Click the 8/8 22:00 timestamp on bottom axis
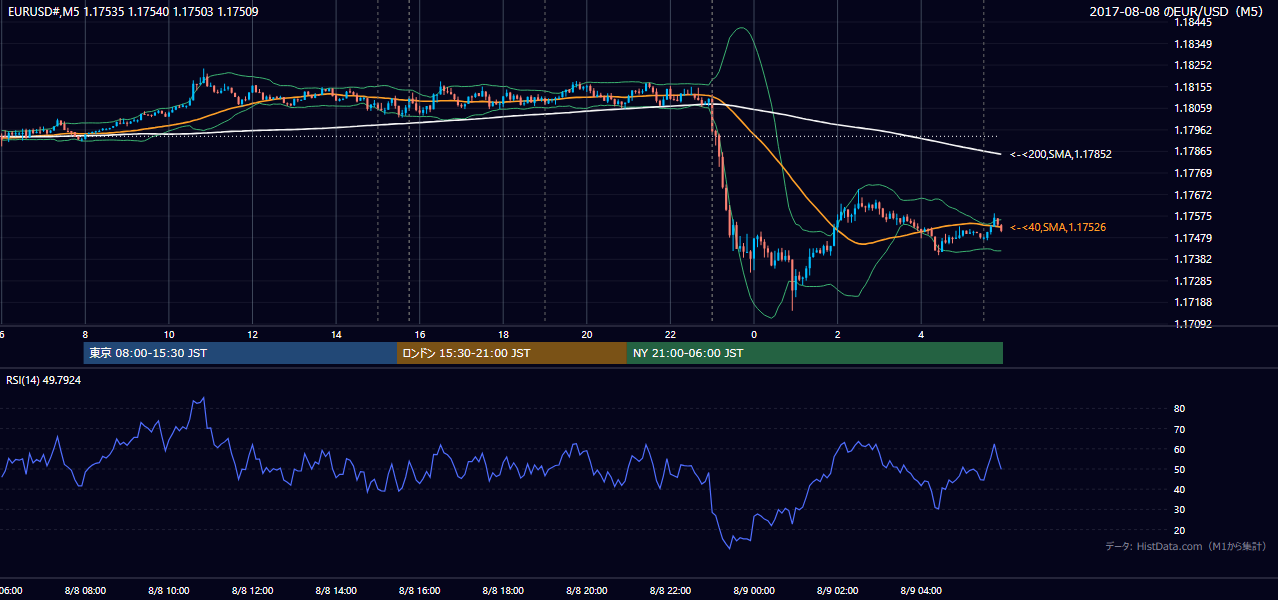Image resolution: width=1278 pixels, height=600 pixels. (670, 591)
